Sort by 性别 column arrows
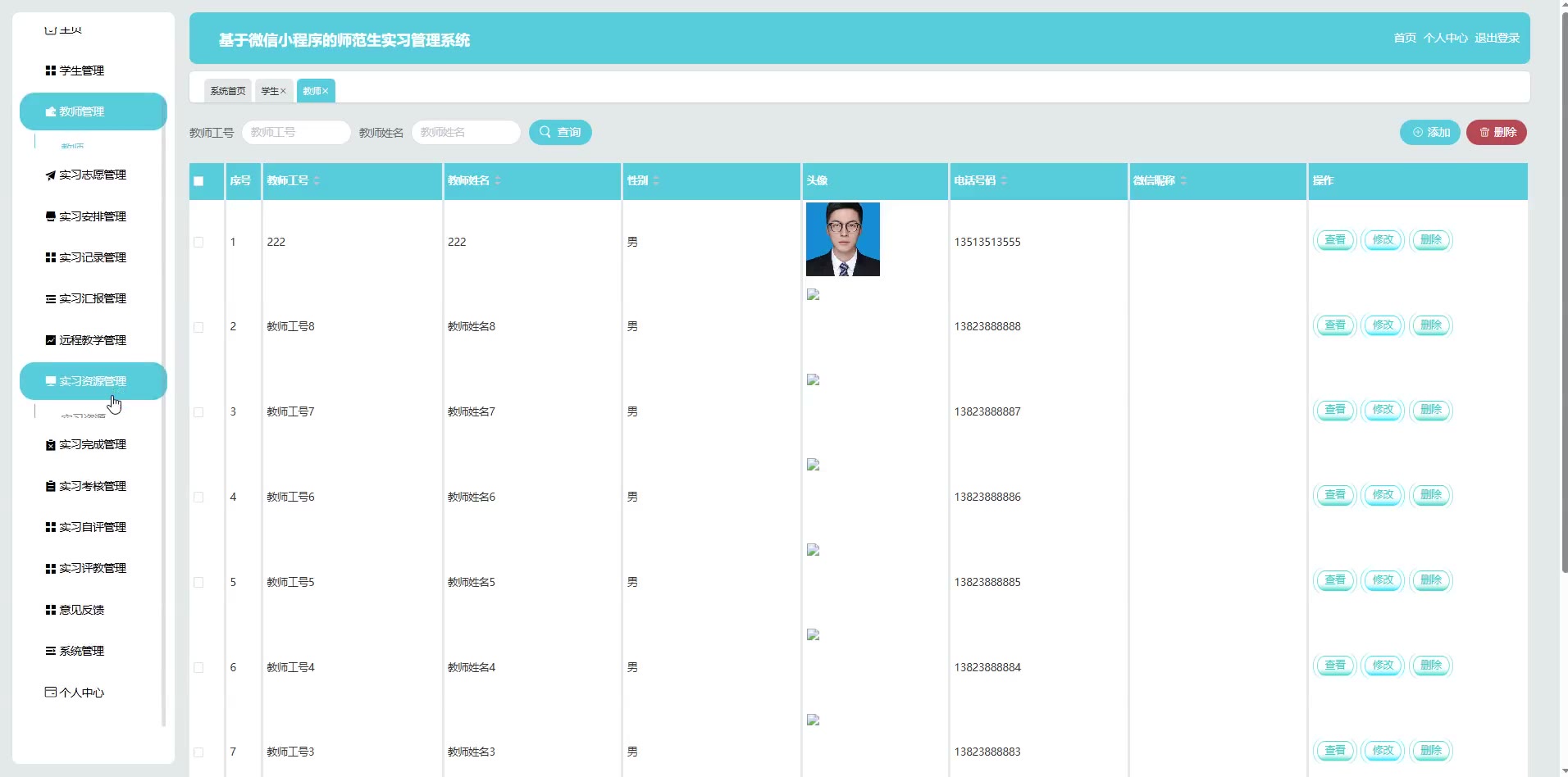Image resolution: width=1568 pixels, height=777 pixels. click(656, 180)
